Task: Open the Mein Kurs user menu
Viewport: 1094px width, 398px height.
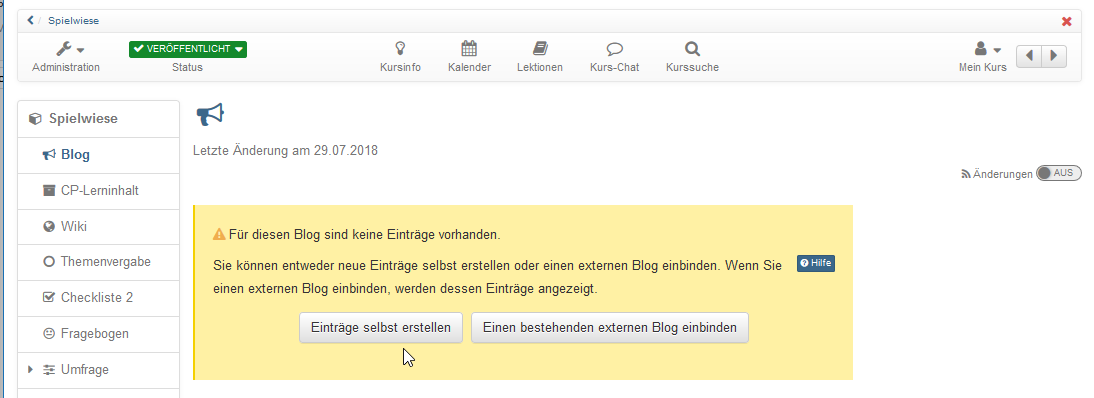Action: click(983, 57)
